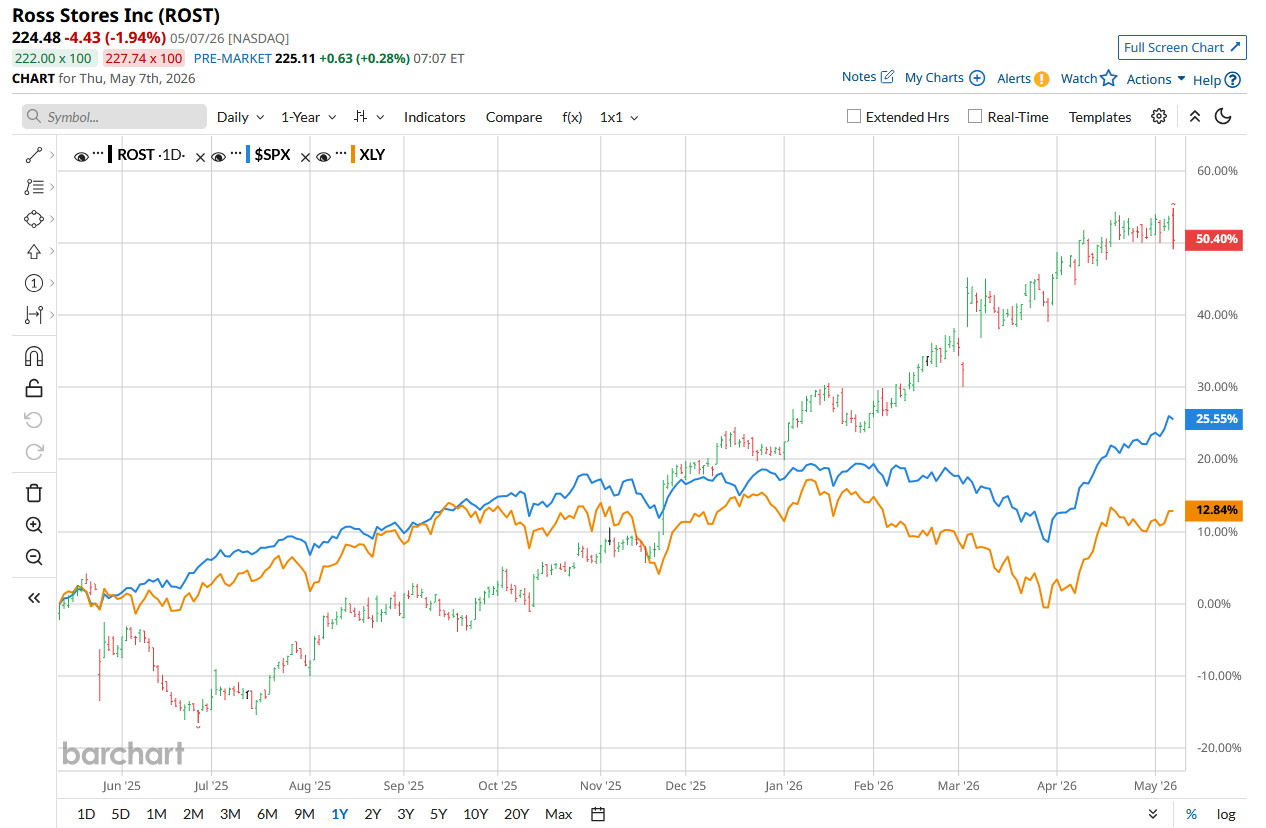Click the Full Screen Chart button
Viewport: 1266px width, 828px height.
tap(1182, 47)
